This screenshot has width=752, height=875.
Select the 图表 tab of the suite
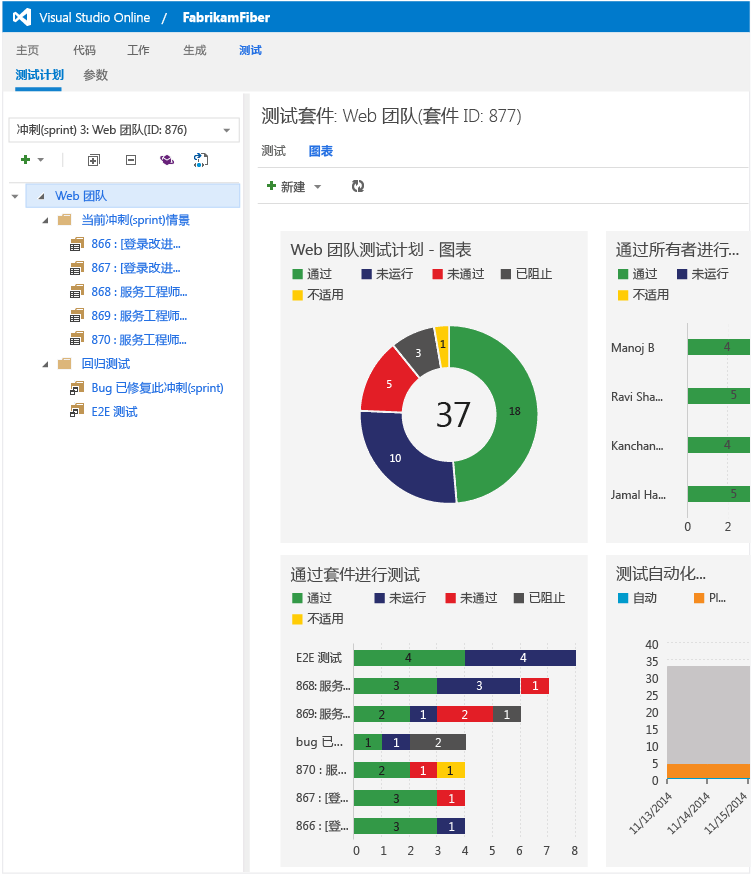321,151
